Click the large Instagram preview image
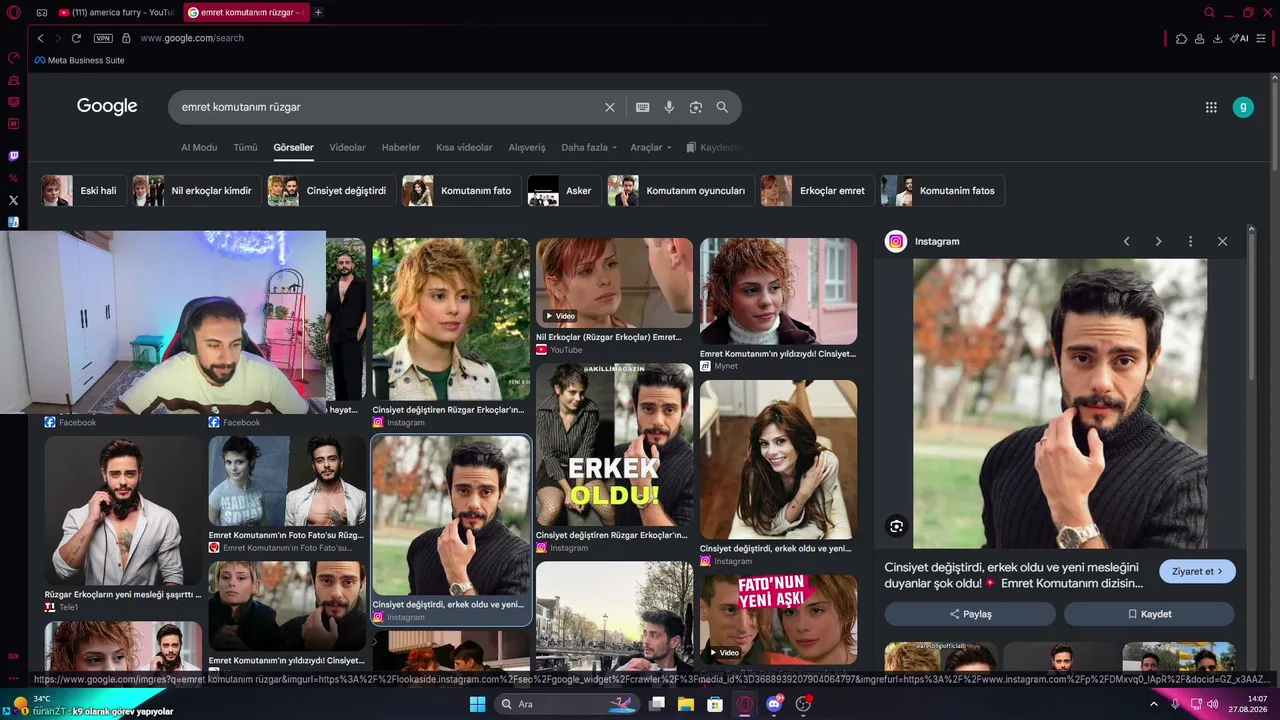1280x720 pixels. [x=1060, y=404]
